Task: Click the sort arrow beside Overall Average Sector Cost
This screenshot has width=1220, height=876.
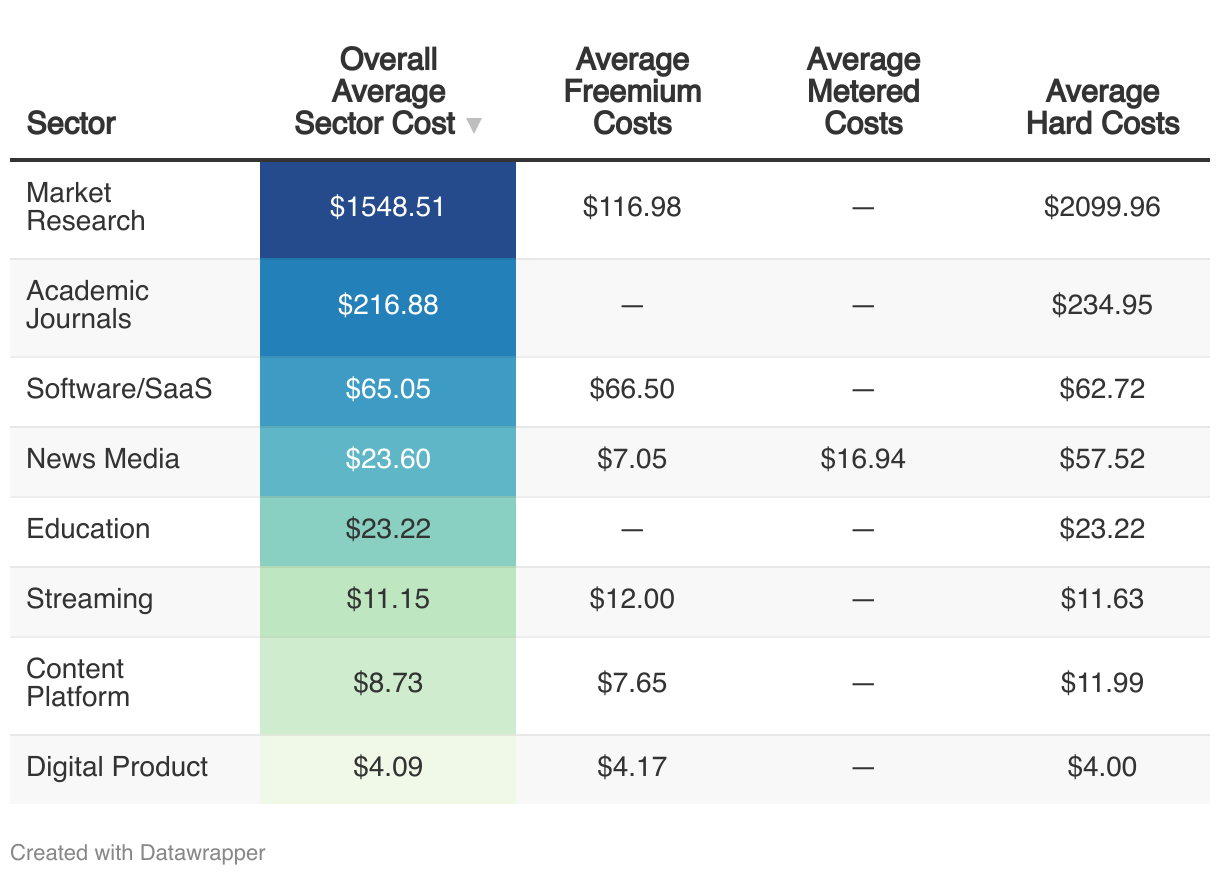Action: tap(474, 125)
